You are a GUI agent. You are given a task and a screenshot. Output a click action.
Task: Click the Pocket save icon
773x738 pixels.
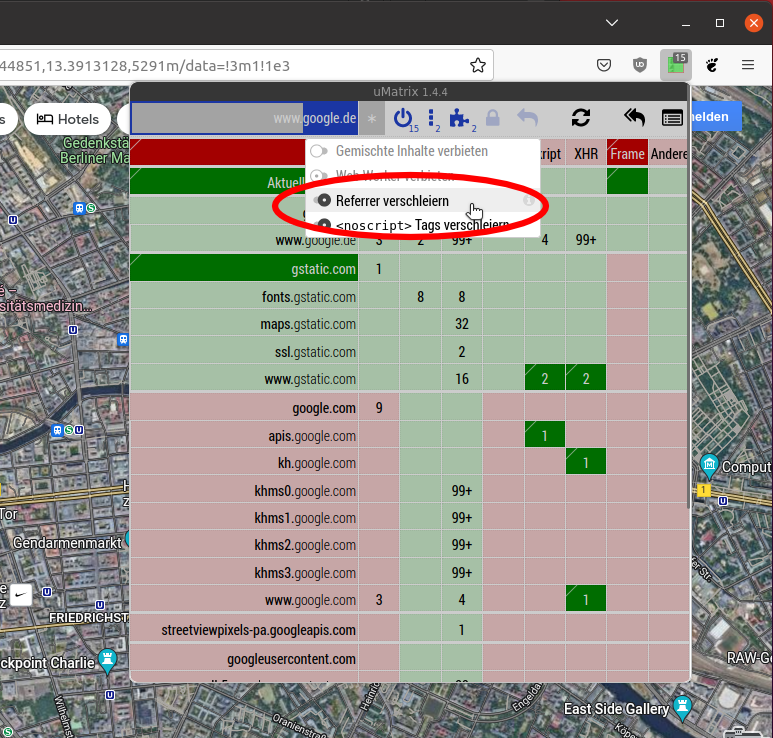pos(604,65)
